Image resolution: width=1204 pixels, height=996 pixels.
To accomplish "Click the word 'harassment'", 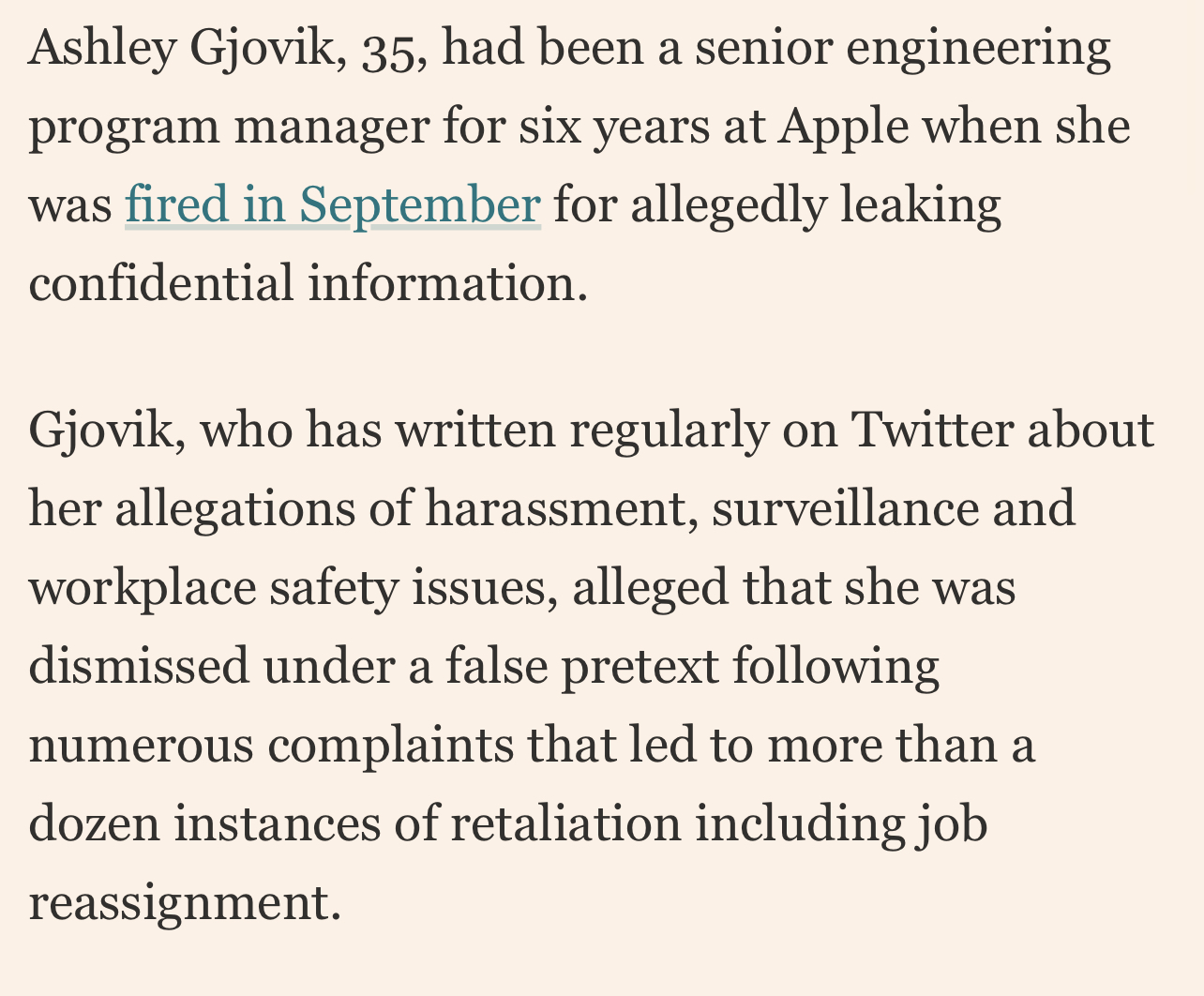I will [561, 509].
